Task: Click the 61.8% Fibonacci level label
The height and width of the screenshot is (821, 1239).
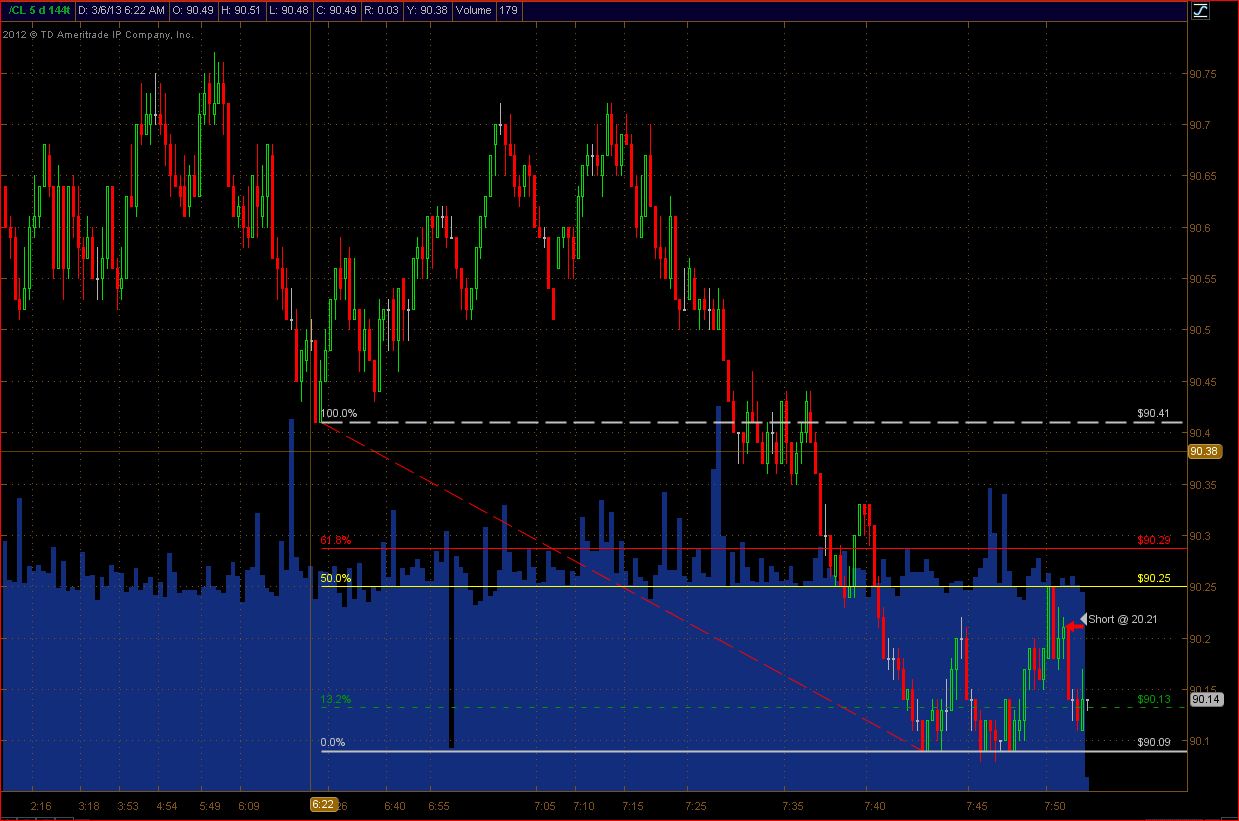Action: click(x=336, y=540)
